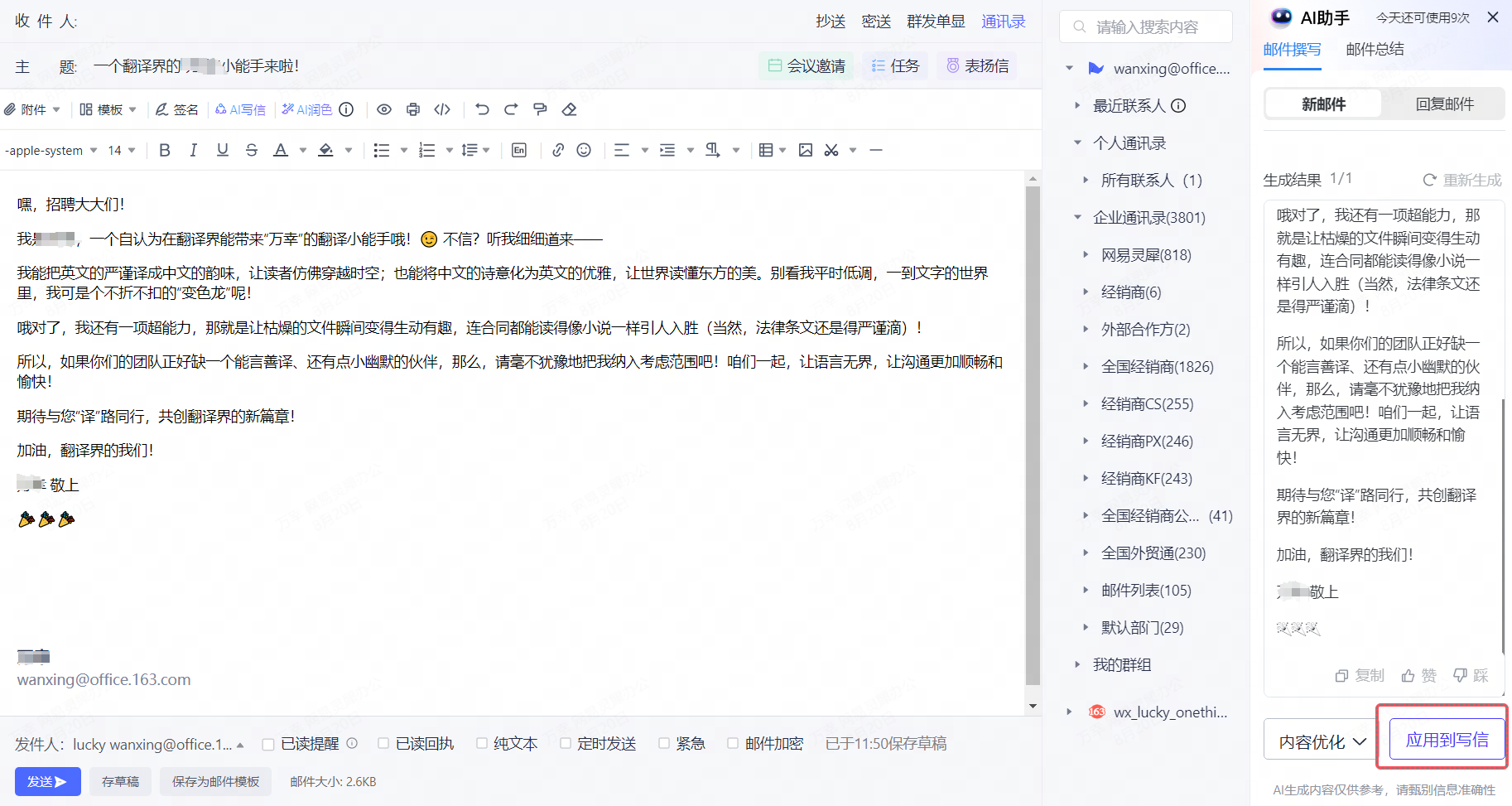Dislike the AI result with 踩
The image size is (1512, 806).
(x=1471, y=675)
